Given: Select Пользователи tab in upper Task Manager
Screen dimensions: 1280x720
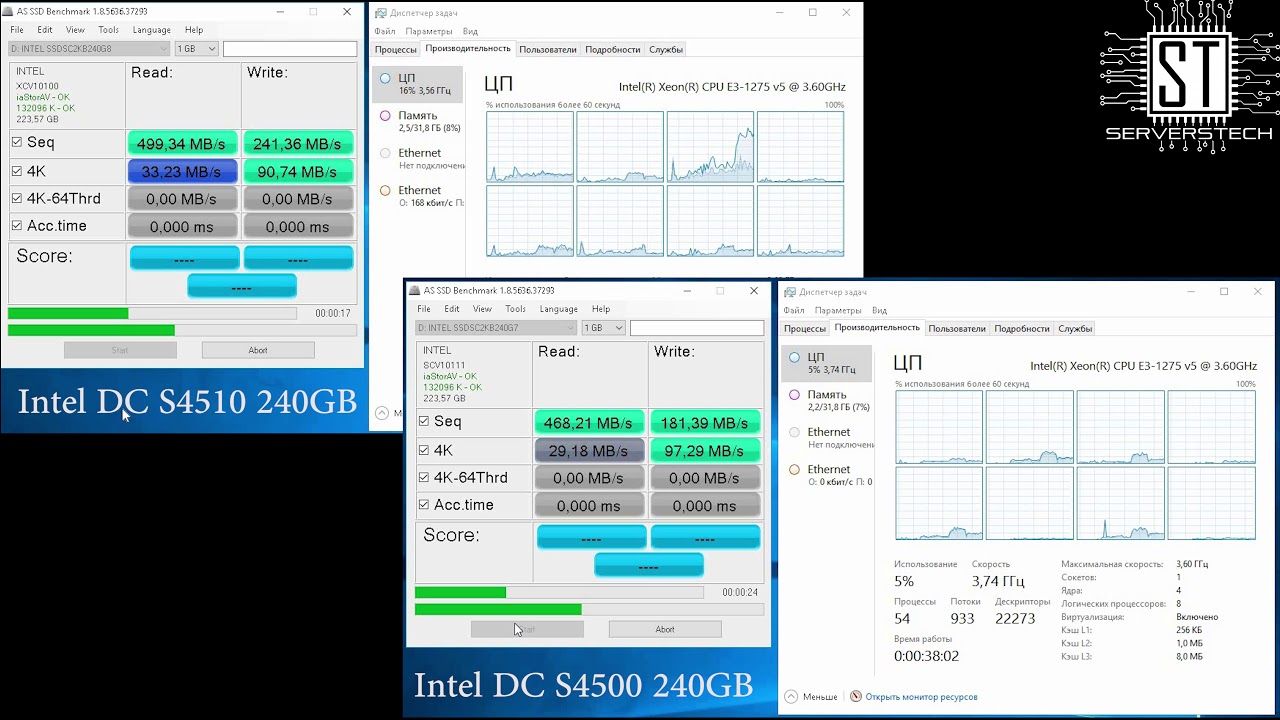Looking at the screenshot, I should pyautogui.click(x=548, y=49).
